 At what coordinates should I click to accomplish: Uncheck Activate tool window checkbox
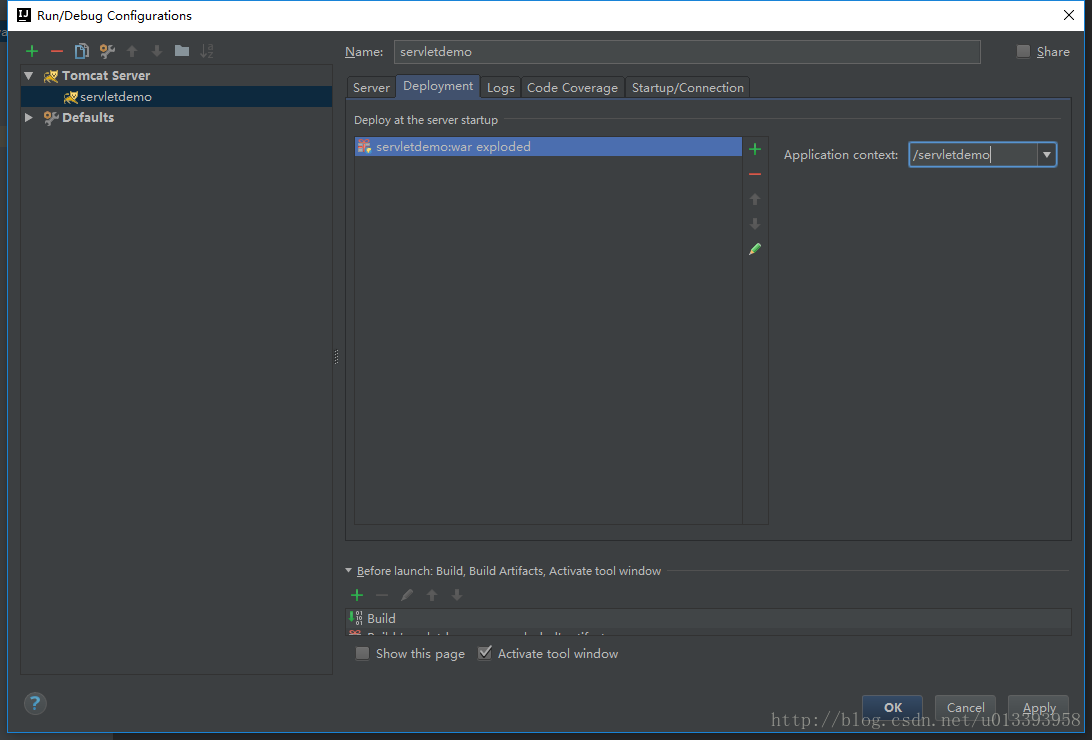[485, 653]
